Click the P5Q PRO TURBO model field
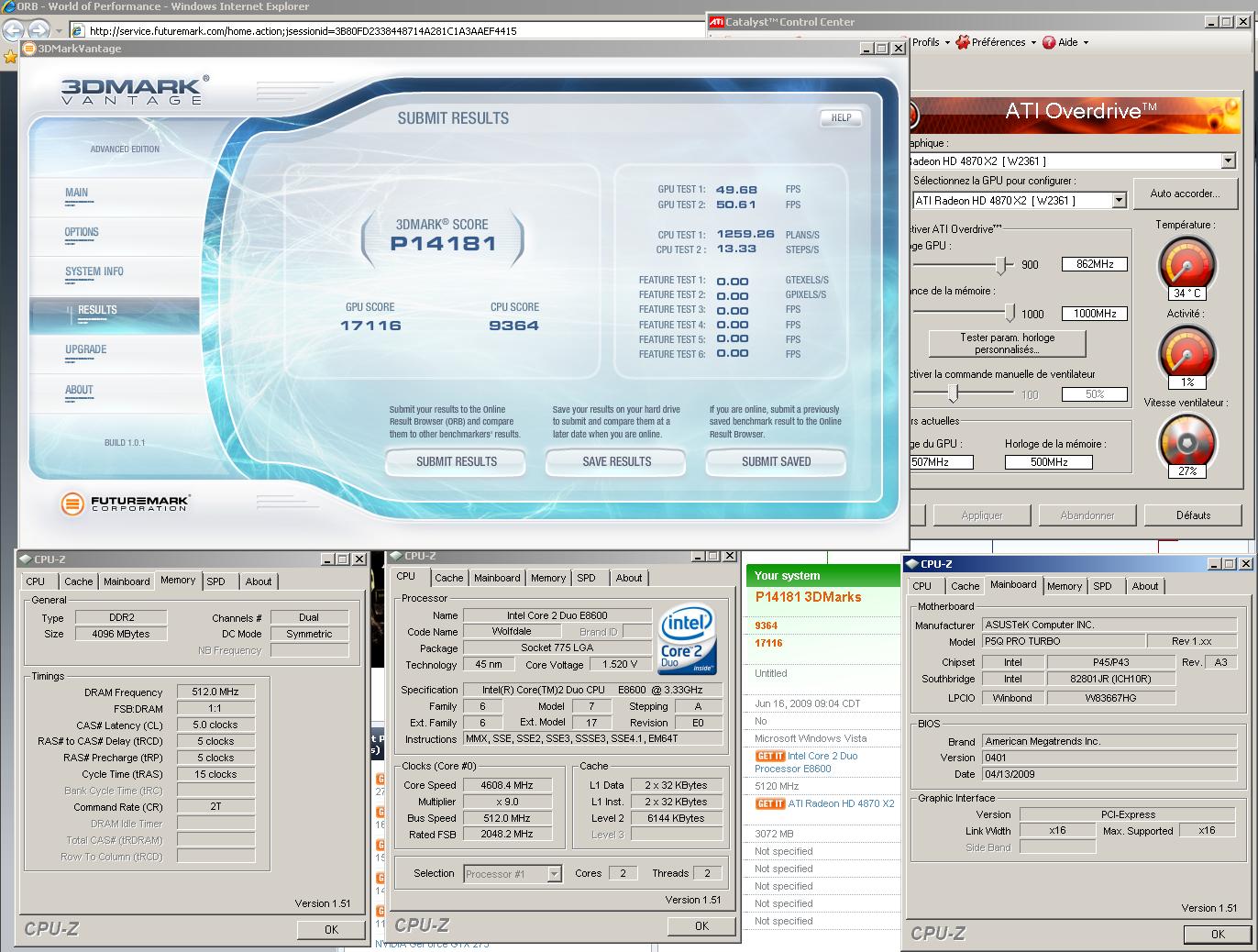 [1063, 641]
